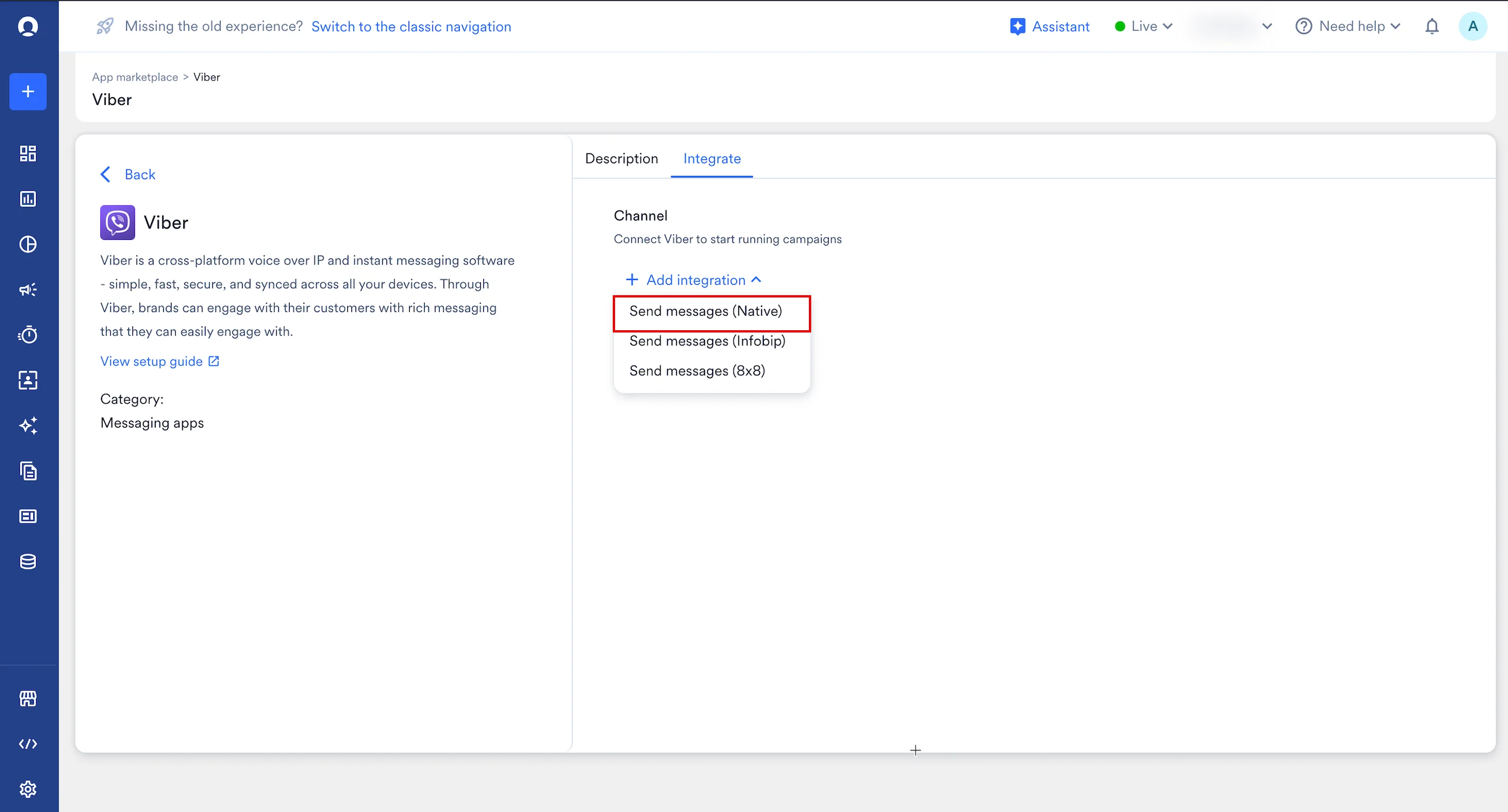
Task: Click the external link icon on setup guide
Action: pos(214,361)
